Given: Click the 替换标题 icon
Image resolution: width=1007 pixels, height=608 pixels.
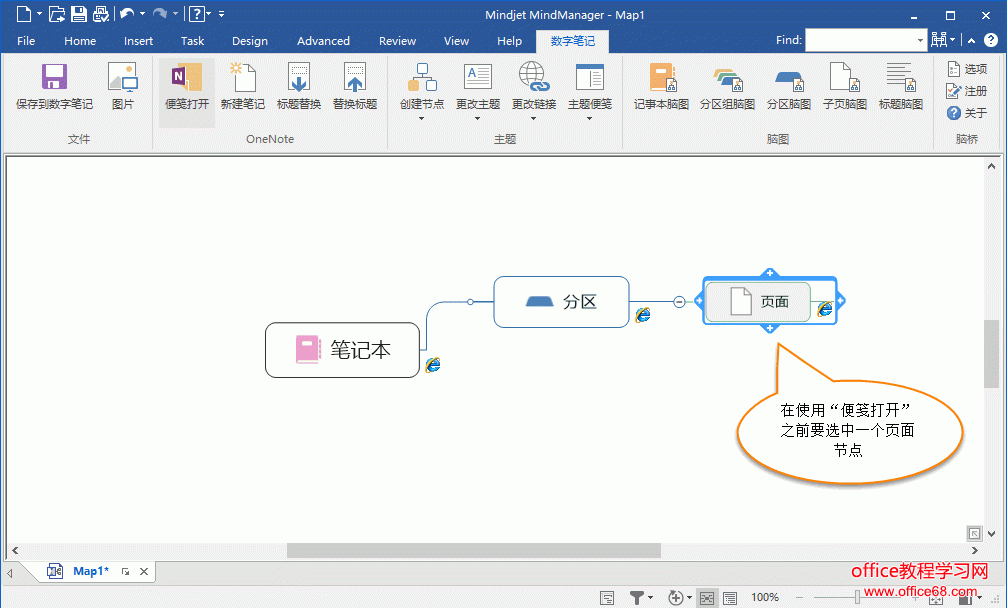Looking at the screenshot, I should point(355,78).
